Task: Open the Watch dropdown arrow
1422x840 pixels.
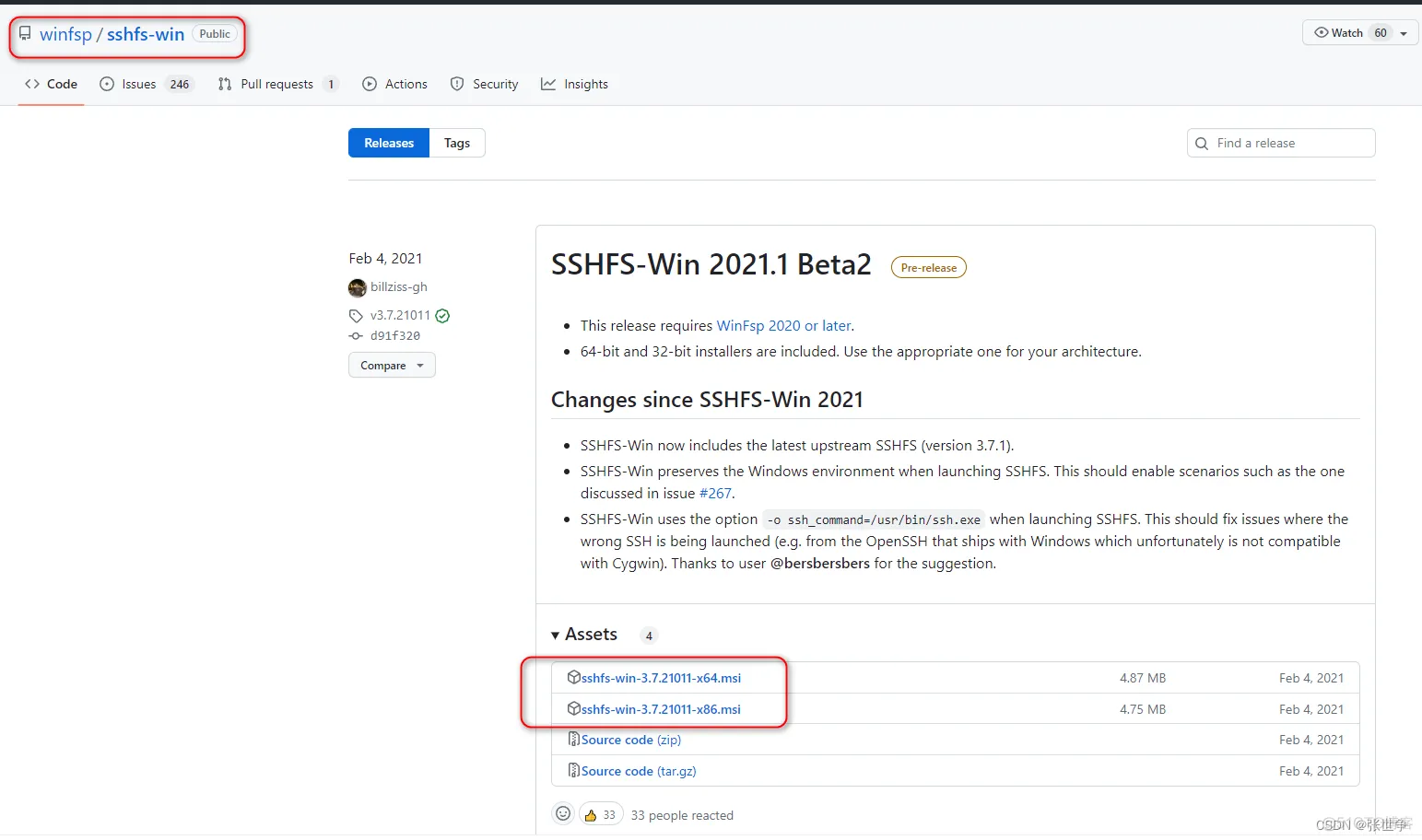Action: click(x=1404, y=32)
